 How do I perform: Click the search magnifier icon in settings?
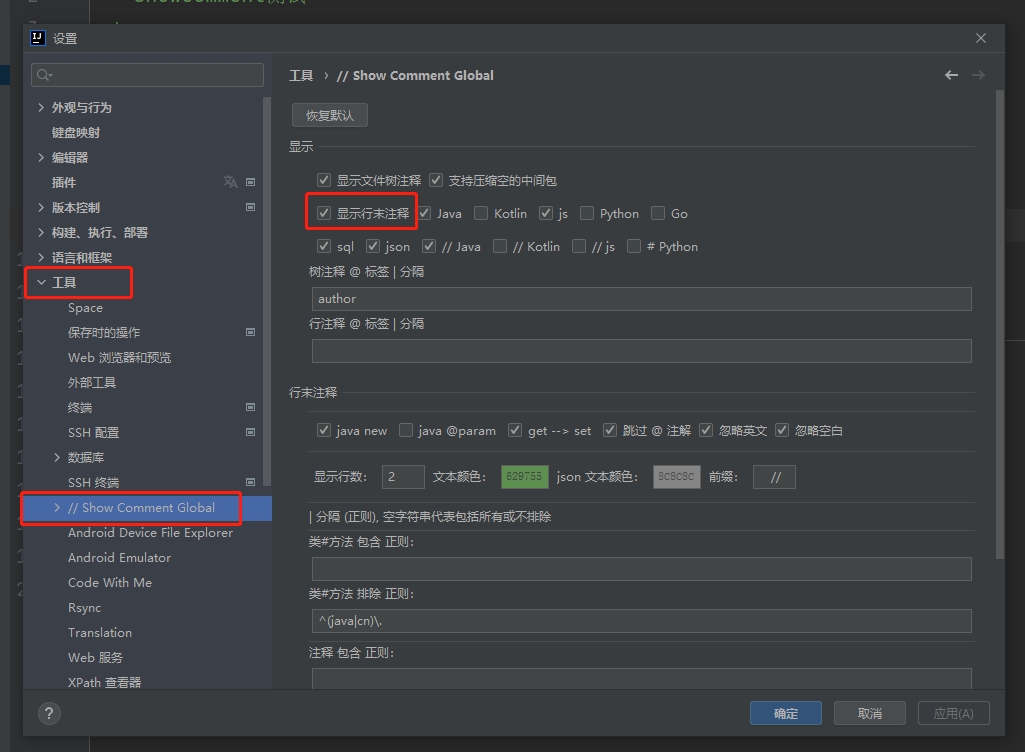point(43,75)
